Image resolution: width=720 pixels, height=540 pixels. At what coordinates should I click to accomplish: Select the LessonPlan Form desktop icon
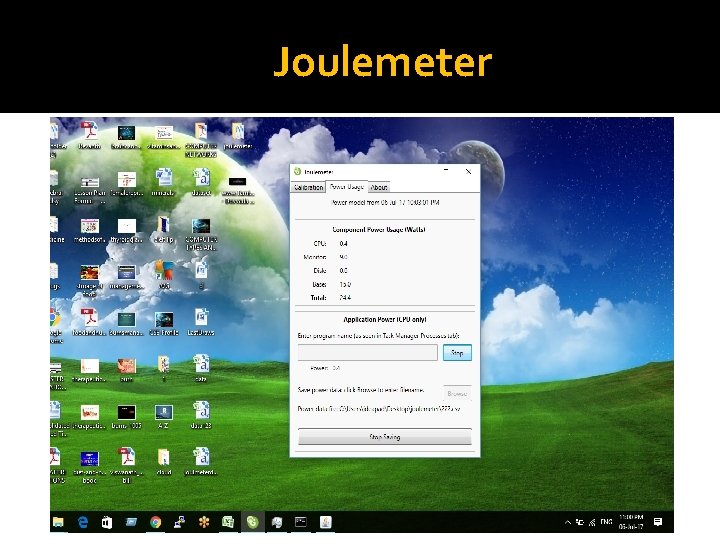pyautogui.click(x=90, y=190)
